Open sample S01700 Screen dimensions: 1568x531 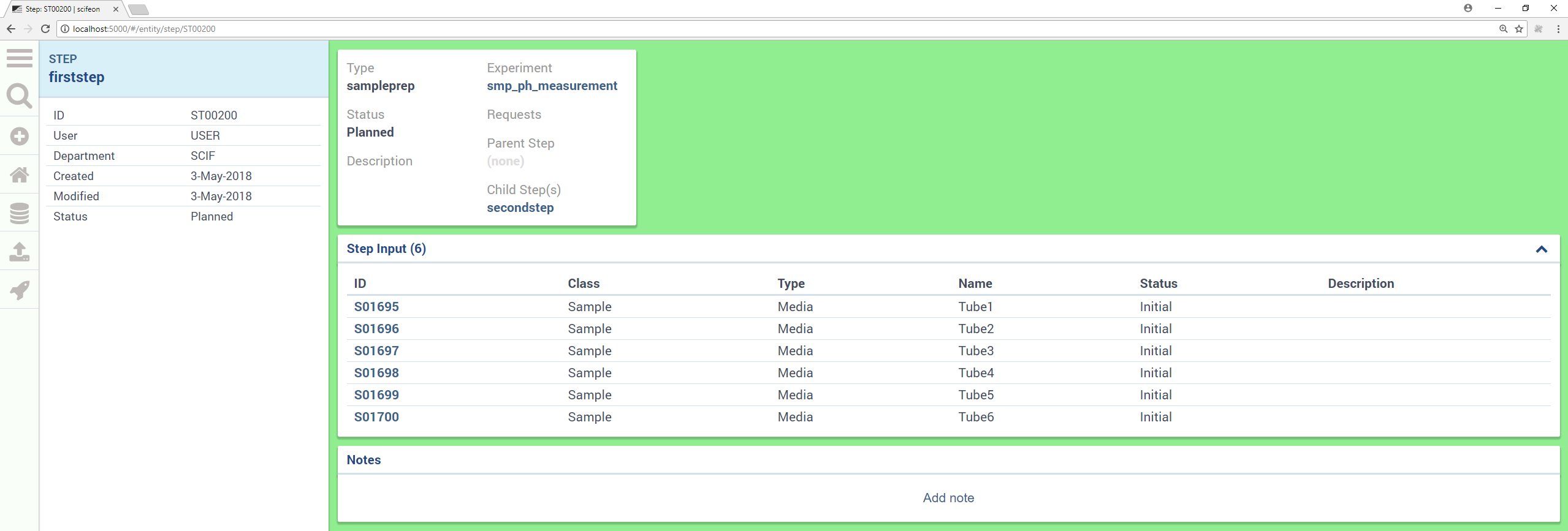point(376,417)
